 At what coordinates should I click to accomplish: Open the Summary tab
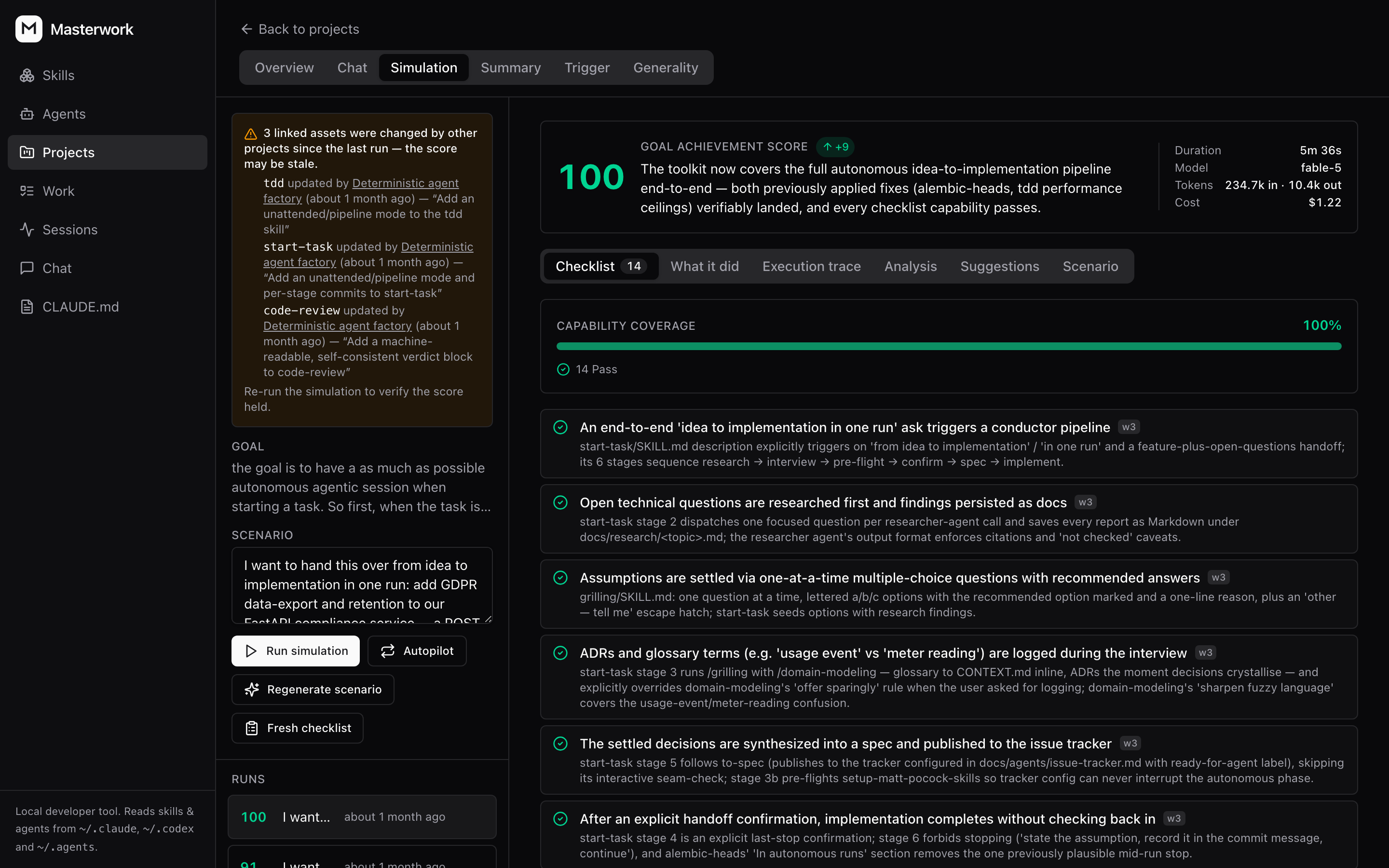(511, 68)
